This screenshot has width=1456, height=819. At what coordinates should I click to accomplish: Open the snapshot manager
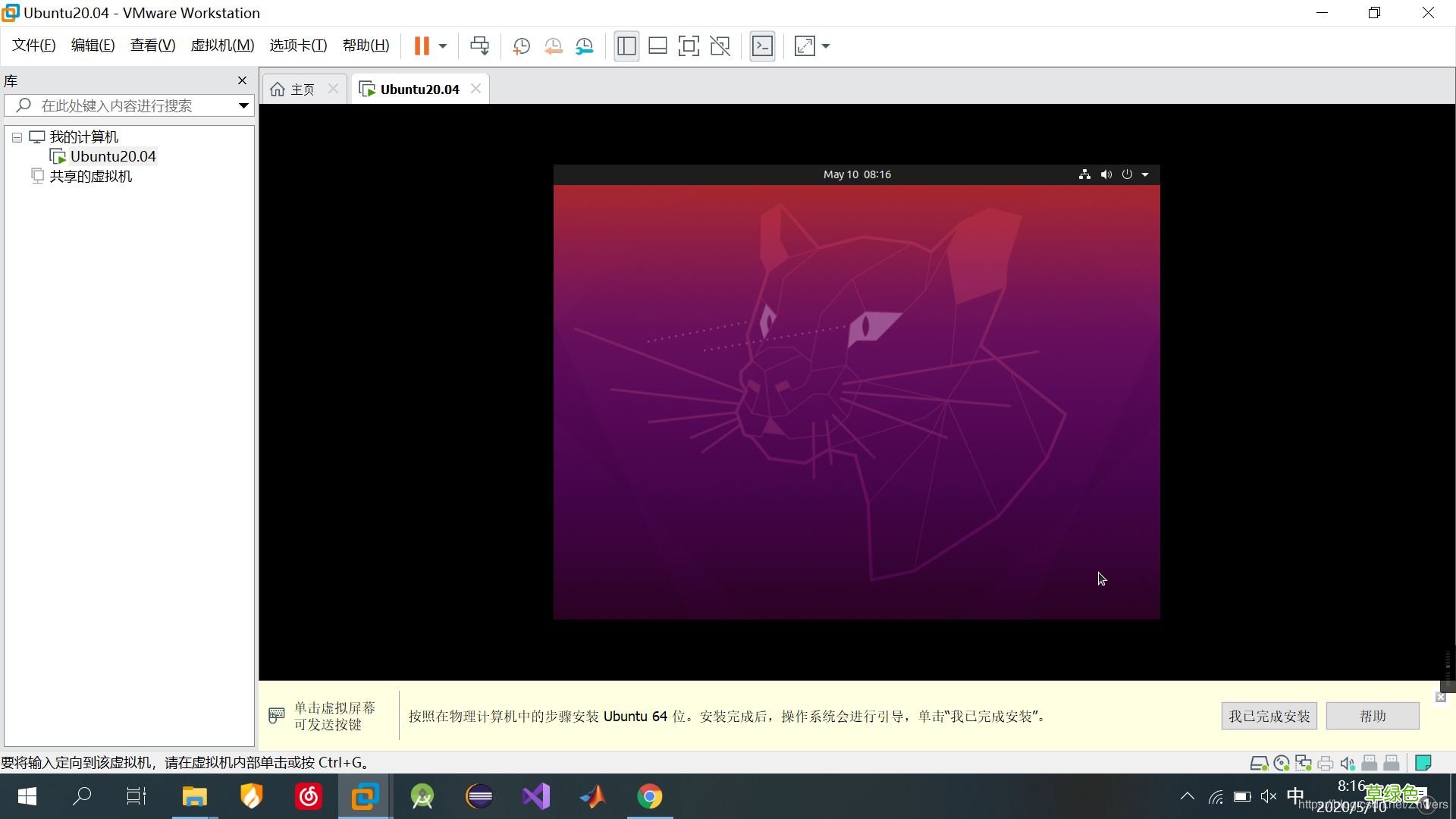[x=585, y=46]
